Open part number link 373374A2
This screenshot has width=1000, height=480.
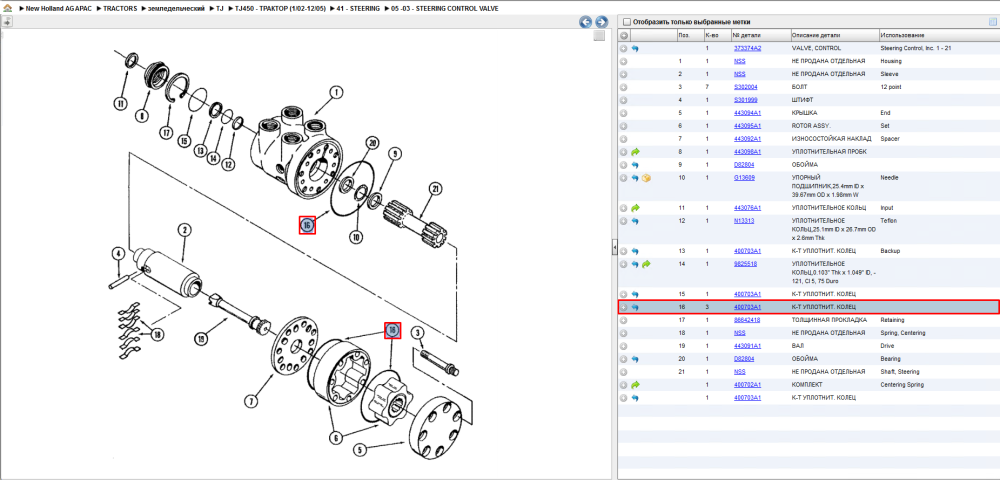point(747,48)
